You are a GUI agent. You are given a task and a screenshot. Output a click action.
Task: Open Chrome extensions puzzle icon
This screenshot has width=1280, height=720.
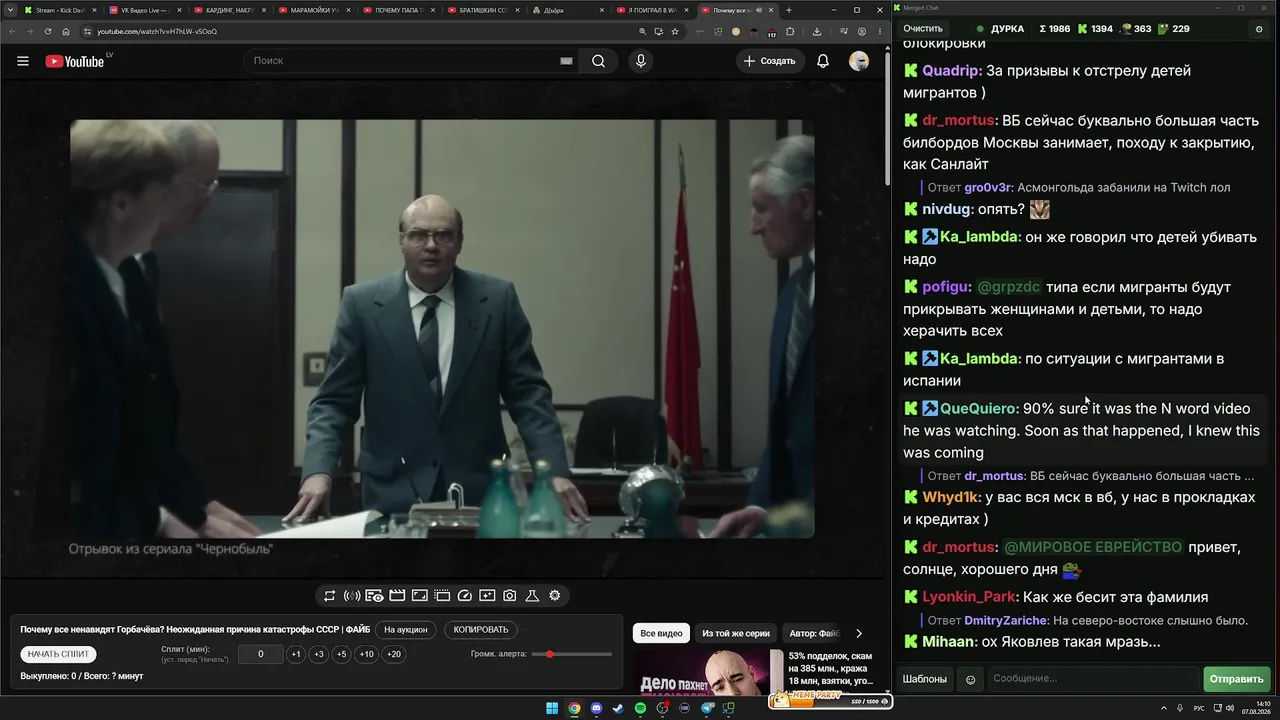pyautogui.click(x=790, y=31)
